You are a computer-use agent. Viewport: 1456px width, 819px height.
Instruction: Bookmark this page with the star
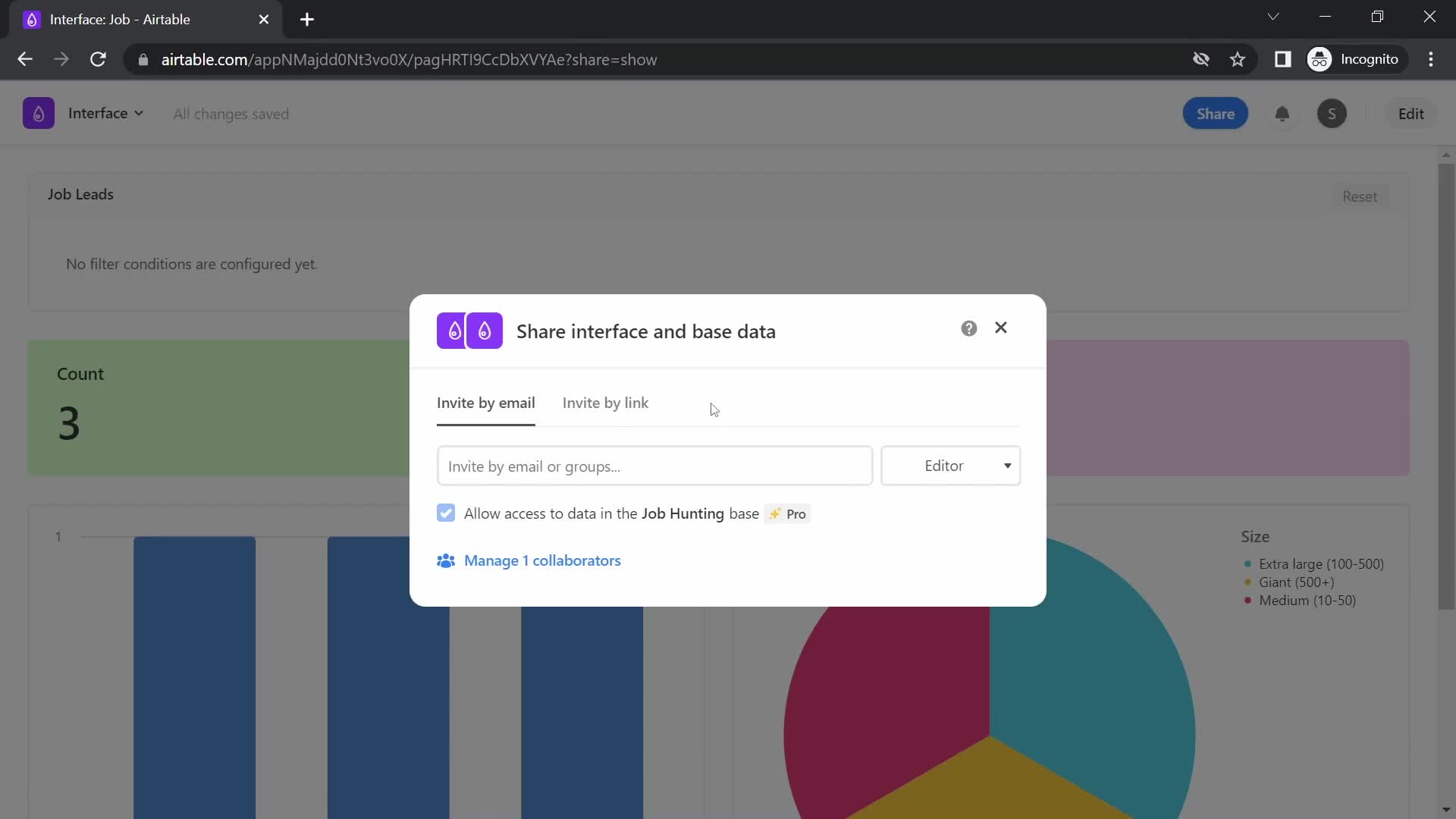[x=1238, y=59]
